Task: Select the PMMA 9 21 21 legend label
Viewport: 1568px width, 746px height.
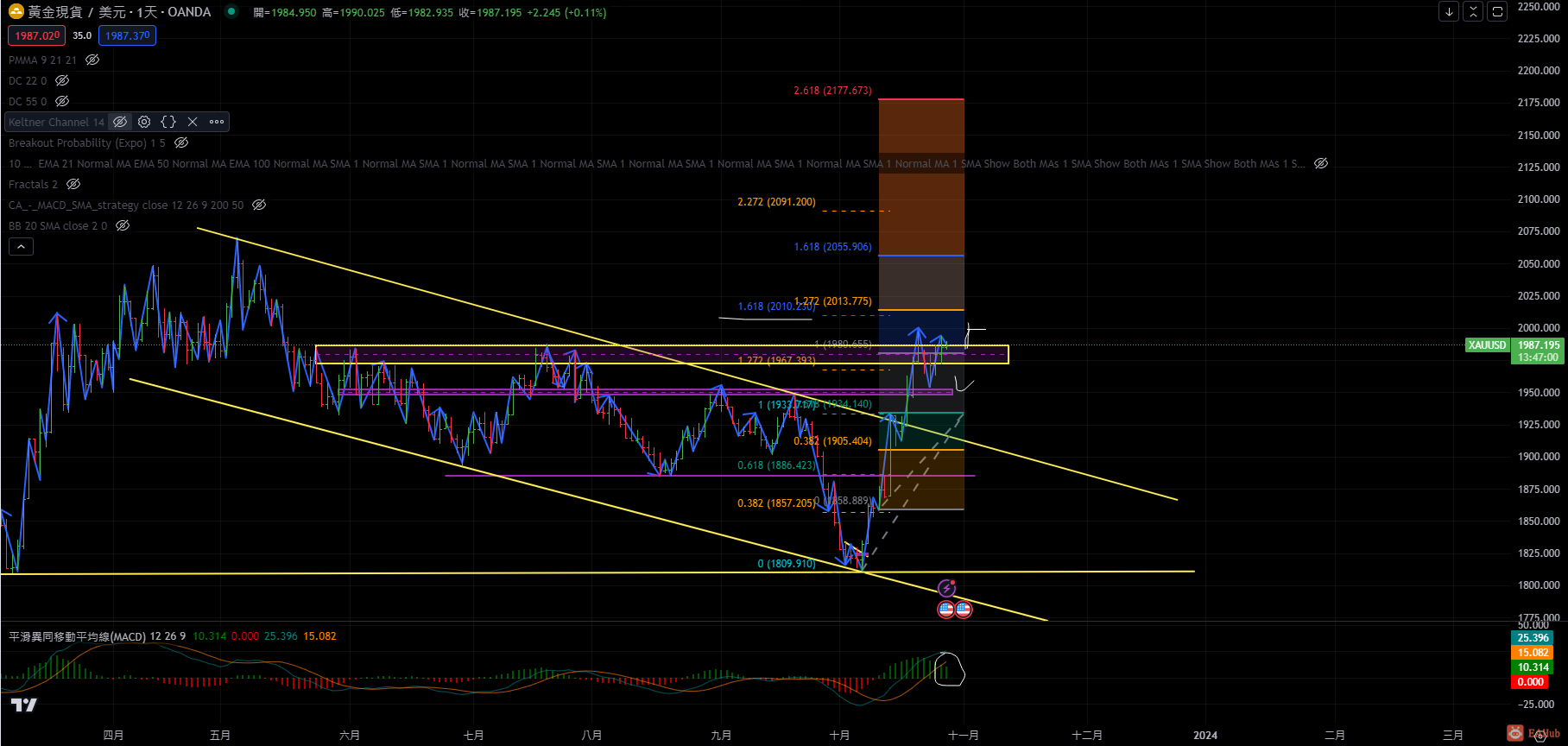Action: click(x=42, y=60)
